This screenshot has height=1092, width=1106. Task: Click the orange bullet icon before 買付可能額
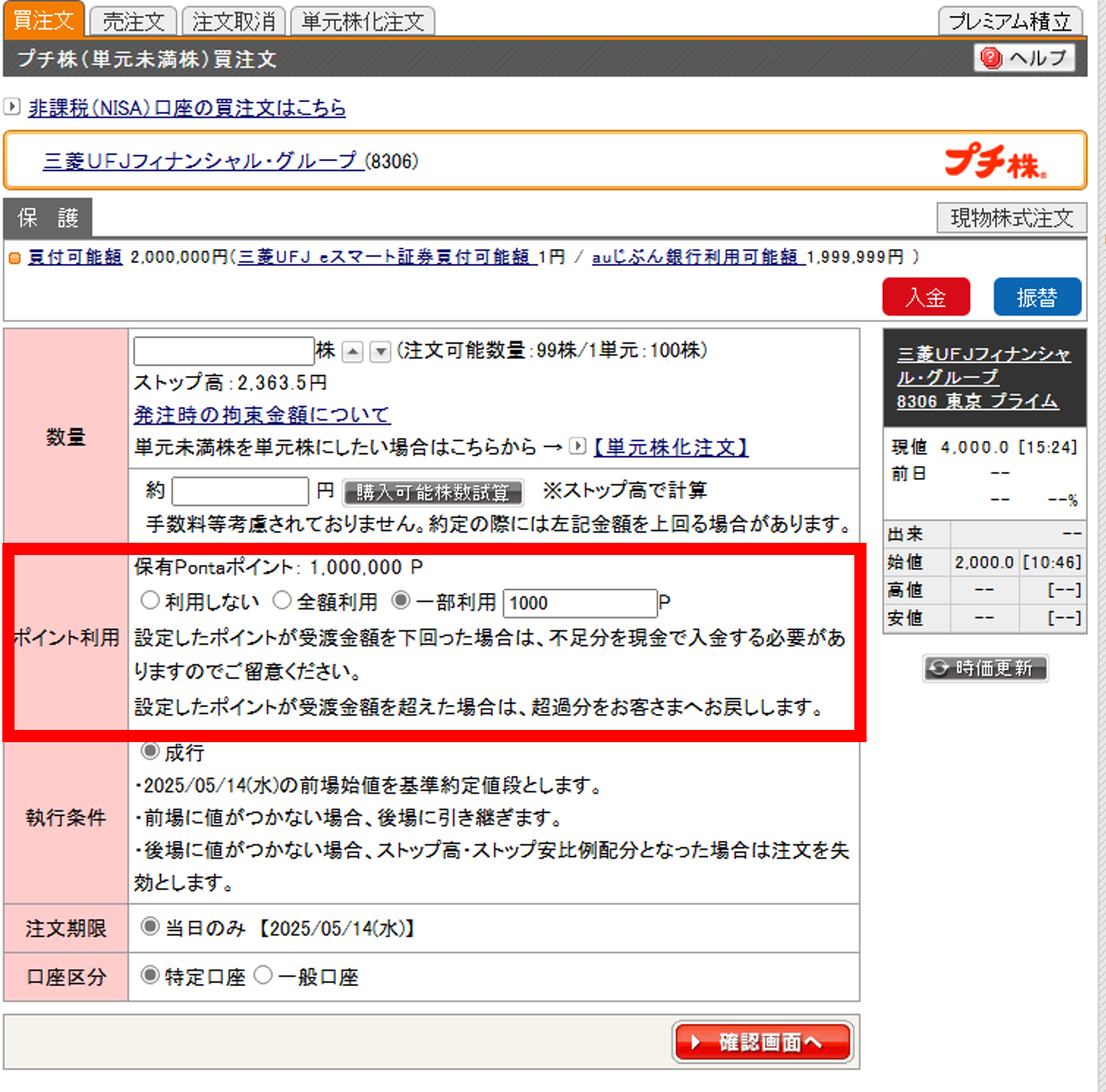click(x=15, y=257)
